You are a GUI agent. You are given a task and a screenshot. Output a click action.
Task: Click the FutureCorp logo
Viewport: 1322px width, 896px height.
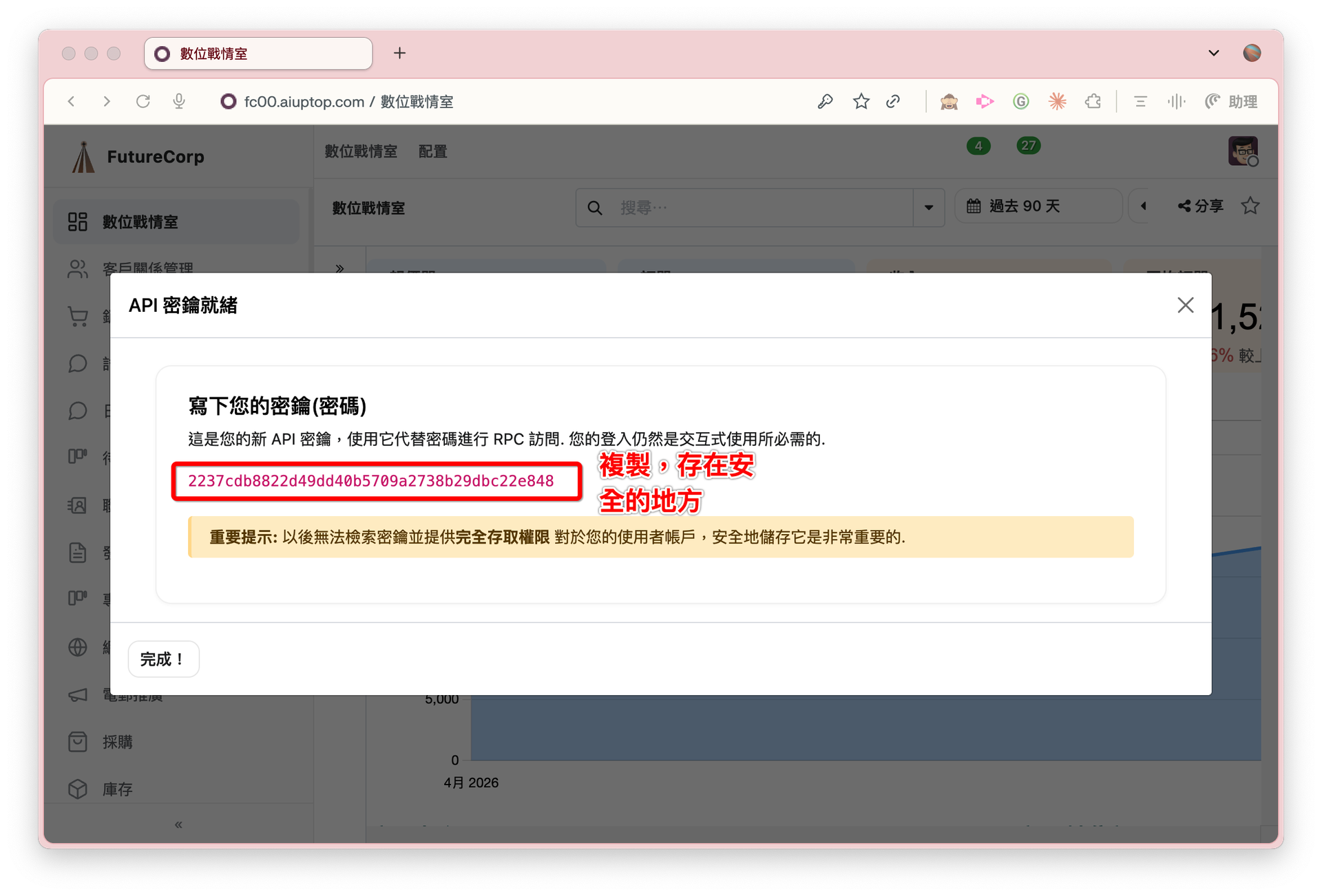[x=137, y=157]
